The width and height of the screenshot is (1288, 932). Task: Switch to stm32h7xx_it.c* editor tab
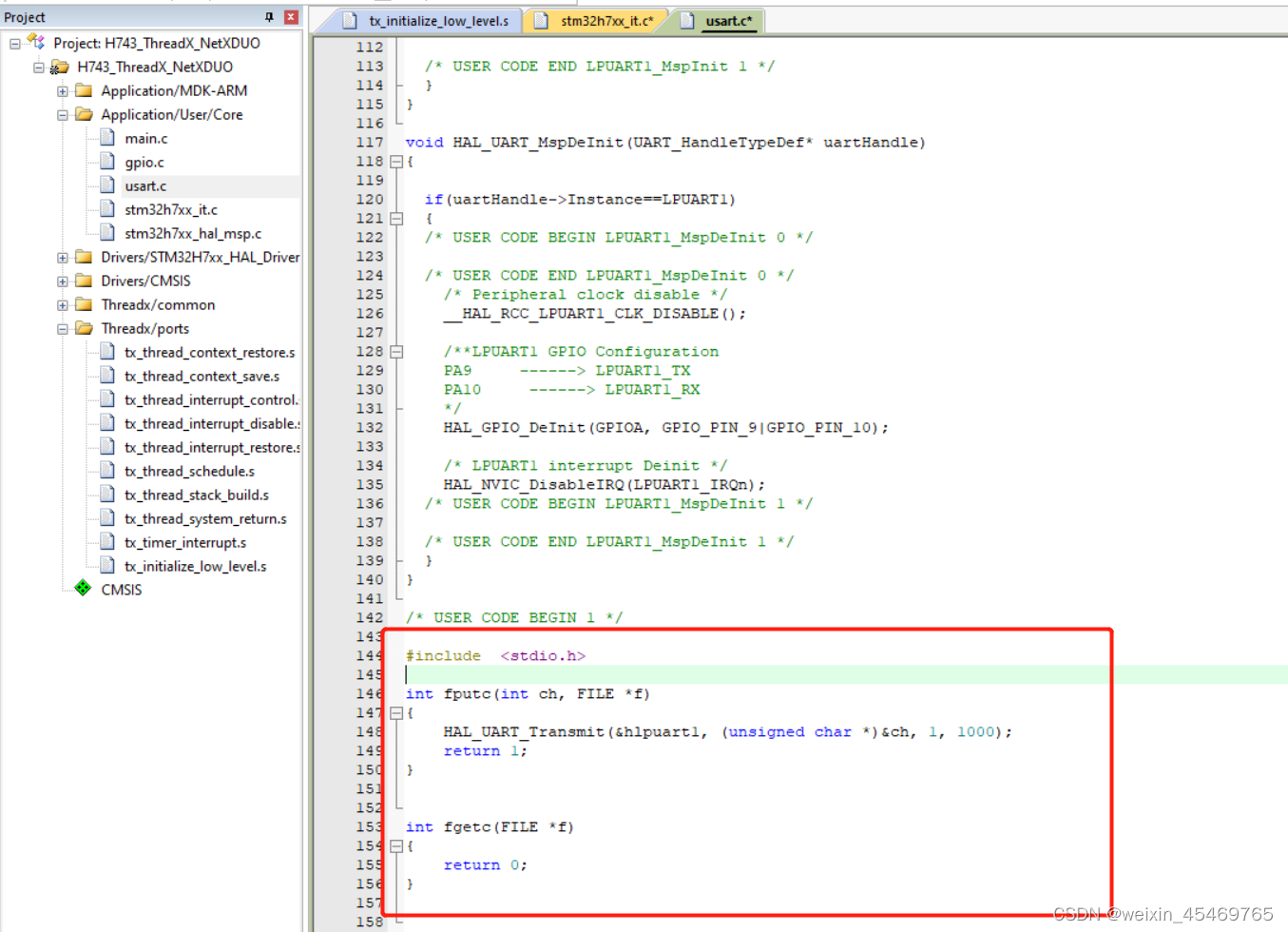[595, 21]
